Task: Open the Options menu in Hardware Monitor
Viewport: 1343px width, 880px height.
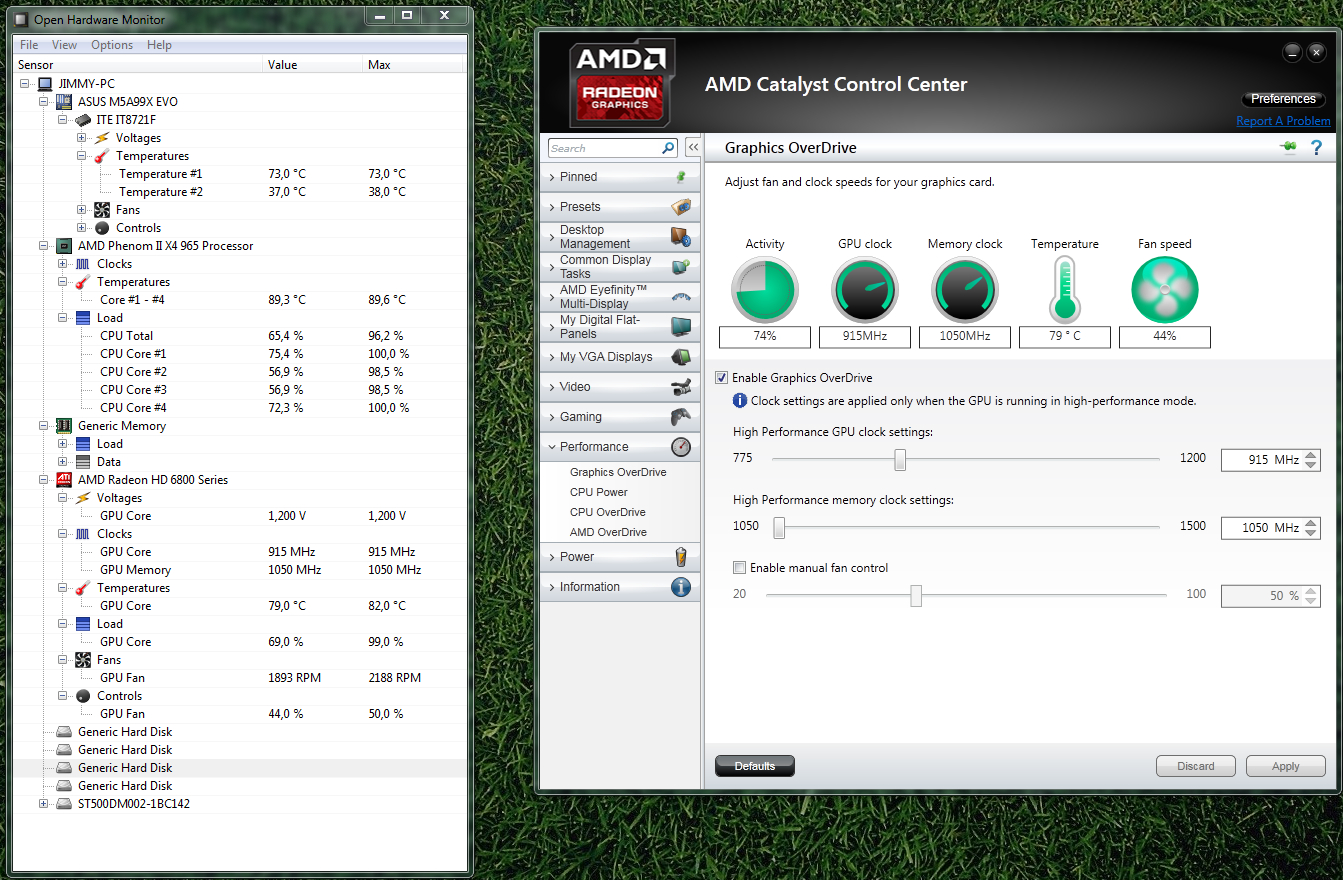Action: tap(112, 45)
